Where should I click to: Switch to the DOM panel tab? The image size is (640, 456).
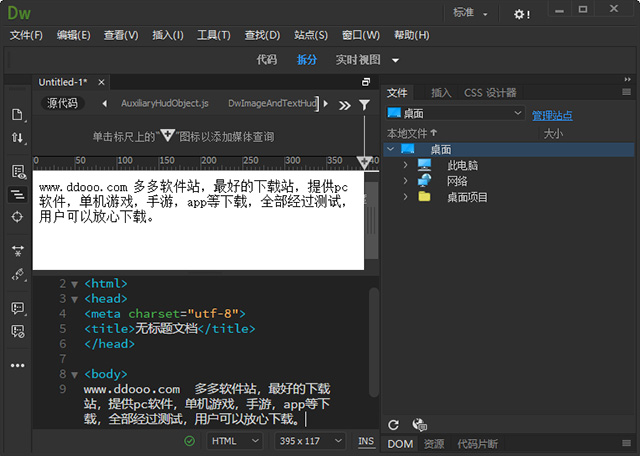(x=400, y=444)
